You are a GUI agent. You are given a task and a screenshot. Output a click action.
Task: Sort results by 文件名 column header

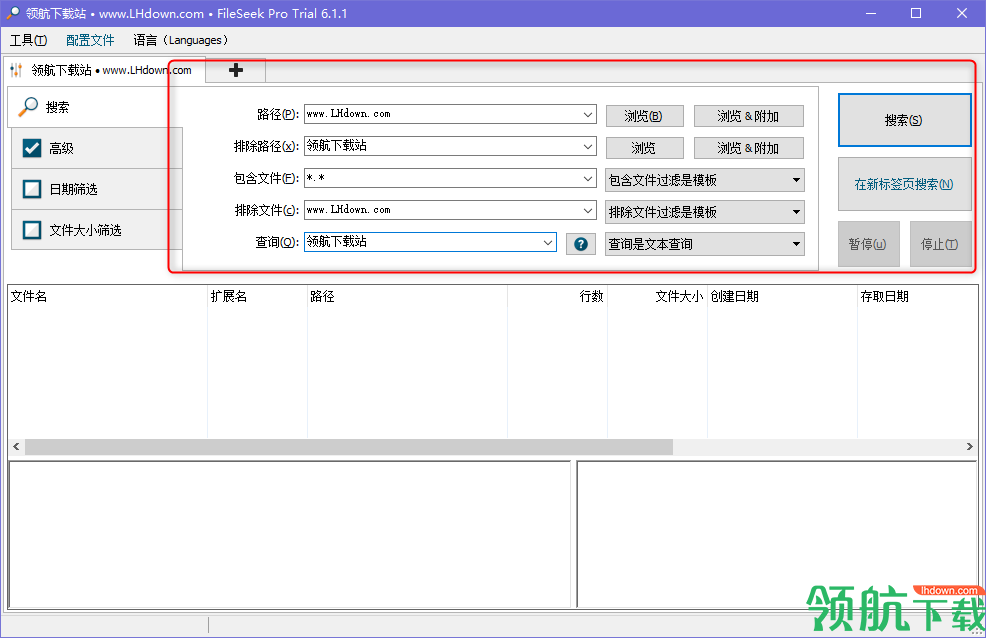[x=108, y=296]
